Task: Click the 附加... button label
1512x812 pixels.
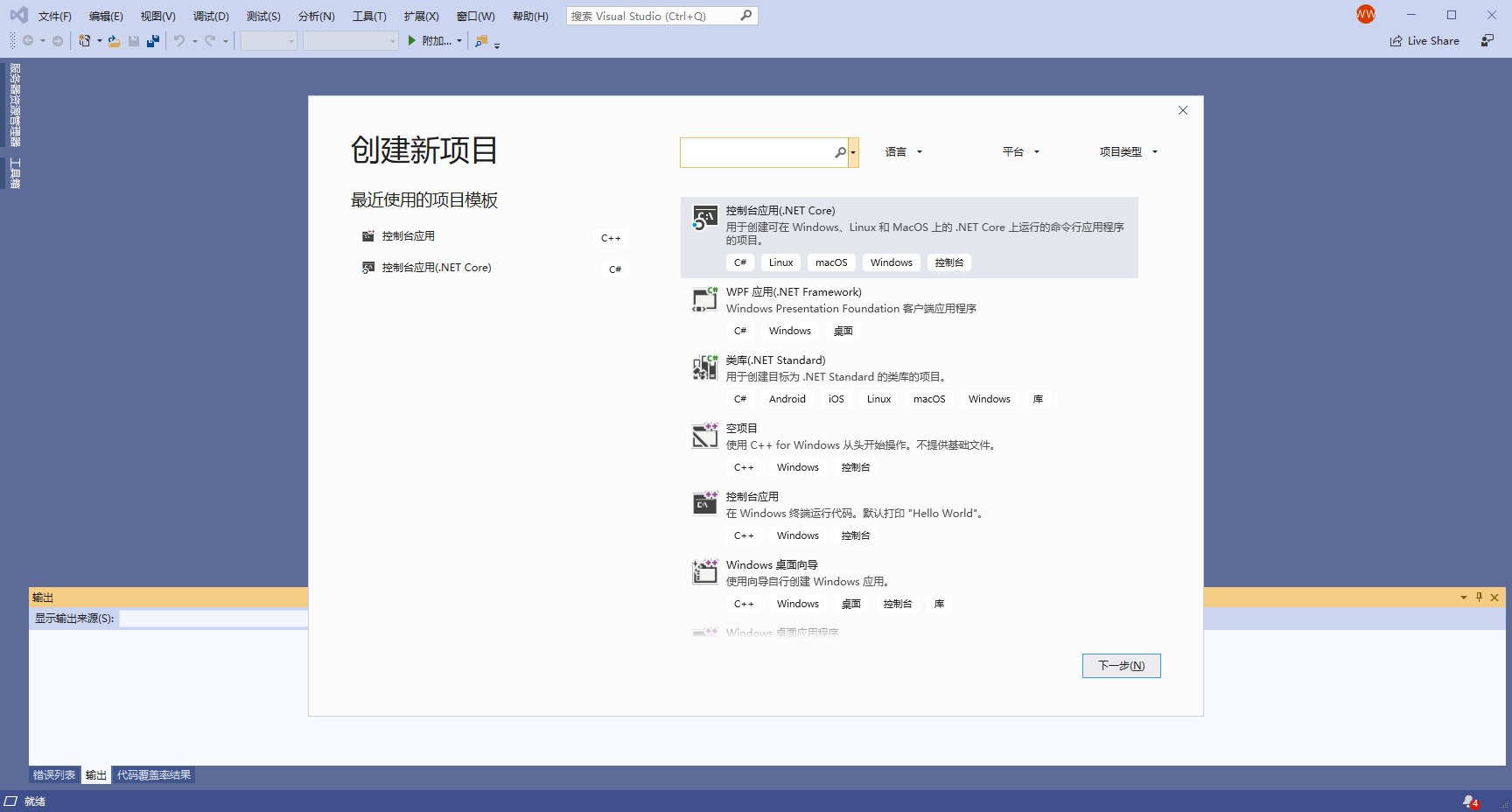Action: click(437, 41)
